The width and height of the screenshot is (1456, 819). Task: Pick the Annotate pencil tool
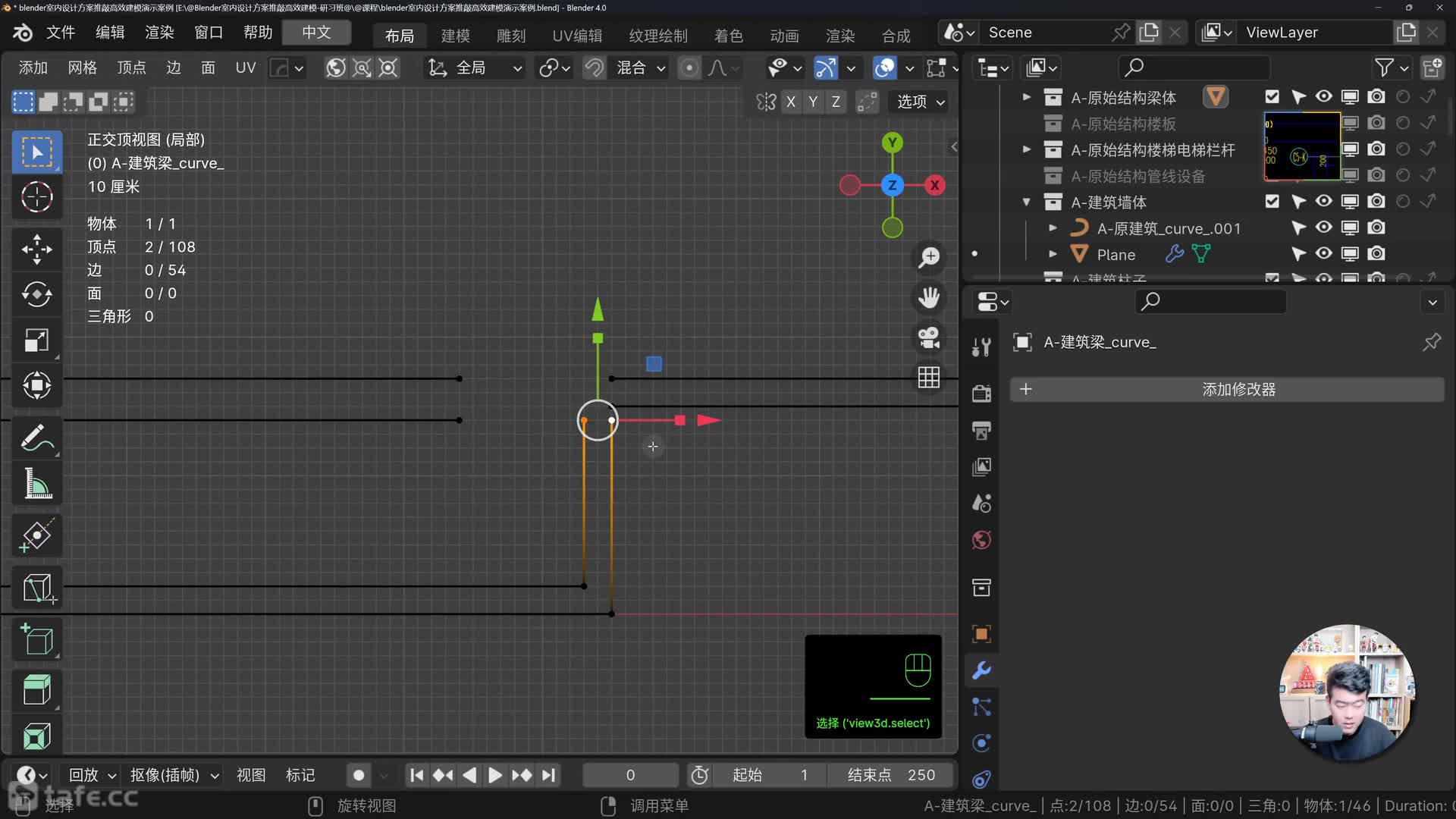coord(36,438)
